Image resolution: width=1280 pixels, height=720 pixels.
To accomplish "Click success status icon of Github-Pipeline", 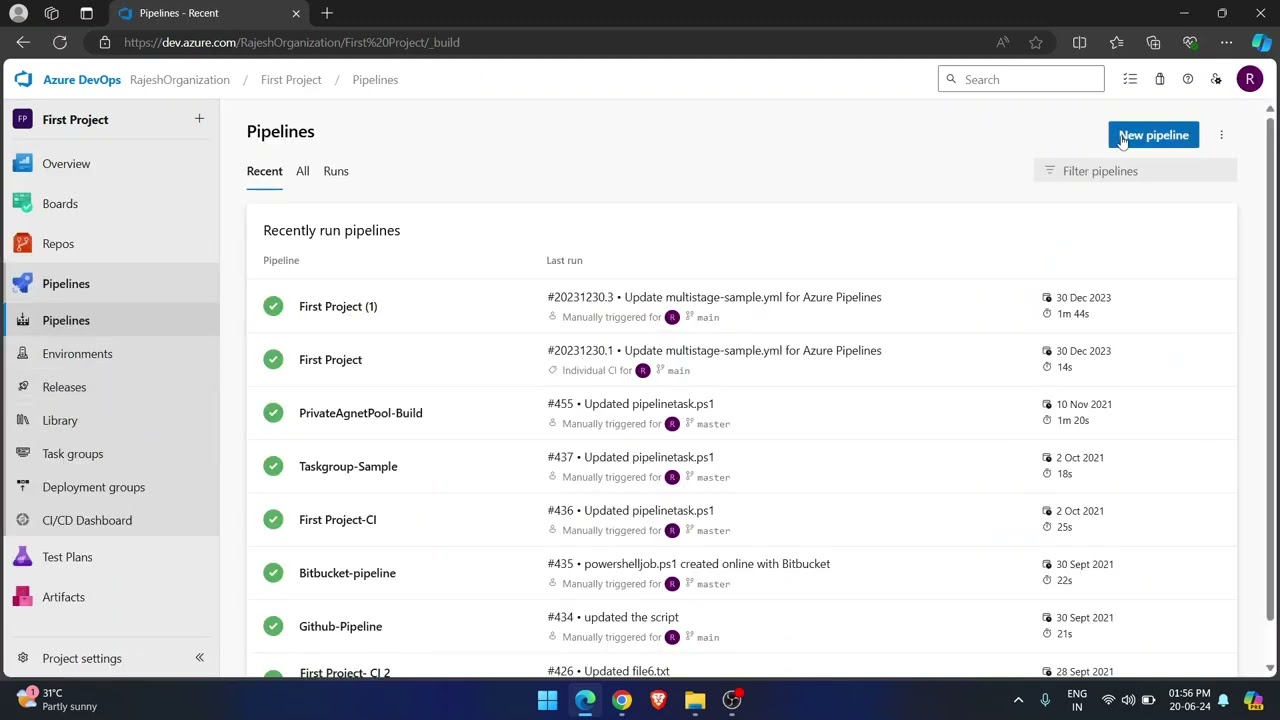I will coord(273,626).
